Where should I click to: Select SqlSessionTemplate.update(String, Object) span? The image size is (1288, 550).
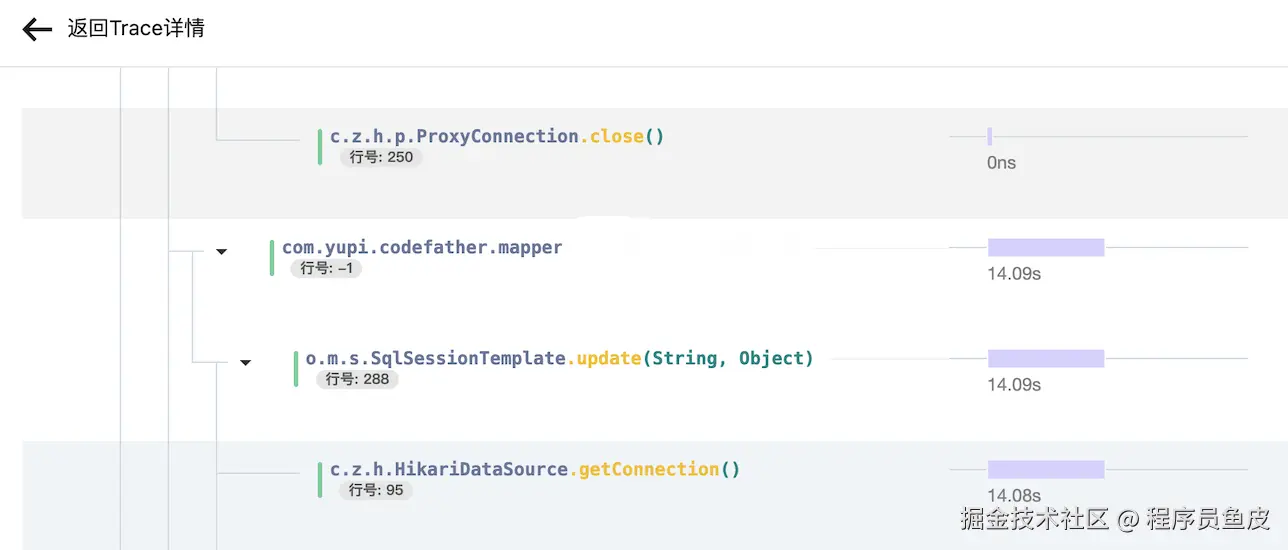click(x=559, y=358)
